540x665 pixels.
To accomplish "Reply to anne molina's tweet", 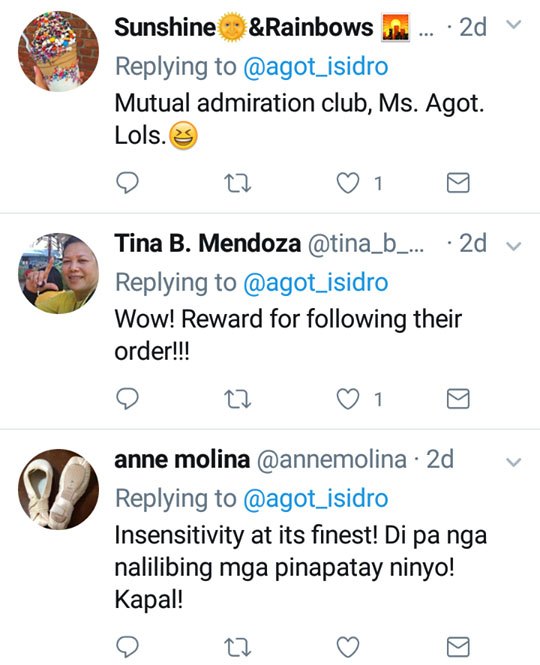I will (127, 647).
